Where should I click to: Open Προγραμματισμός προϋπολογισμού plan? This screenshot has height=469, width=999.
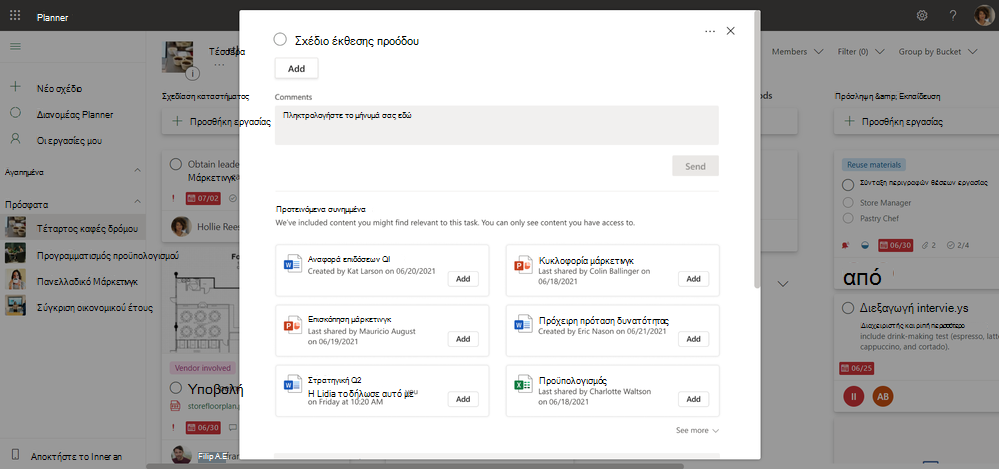coord(73,255)
